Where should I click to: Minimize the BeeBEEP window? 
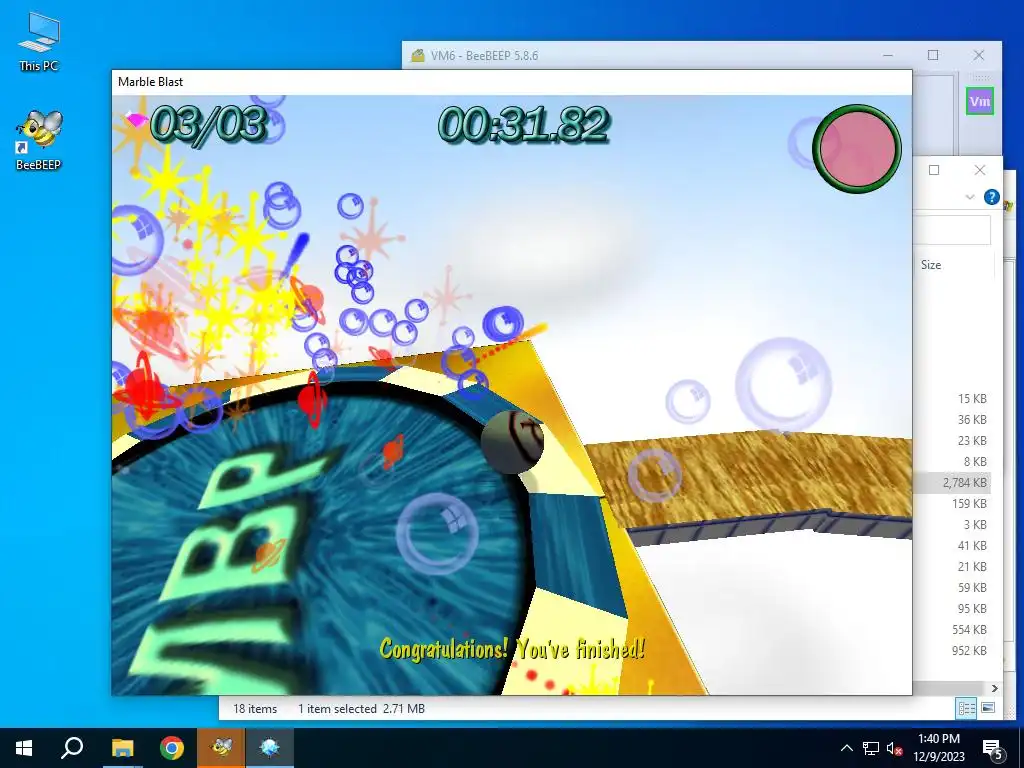[888, 56]
